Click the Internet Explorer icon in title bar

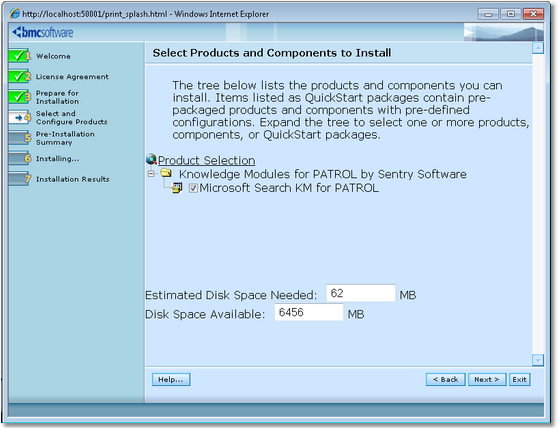click(15, 14)
